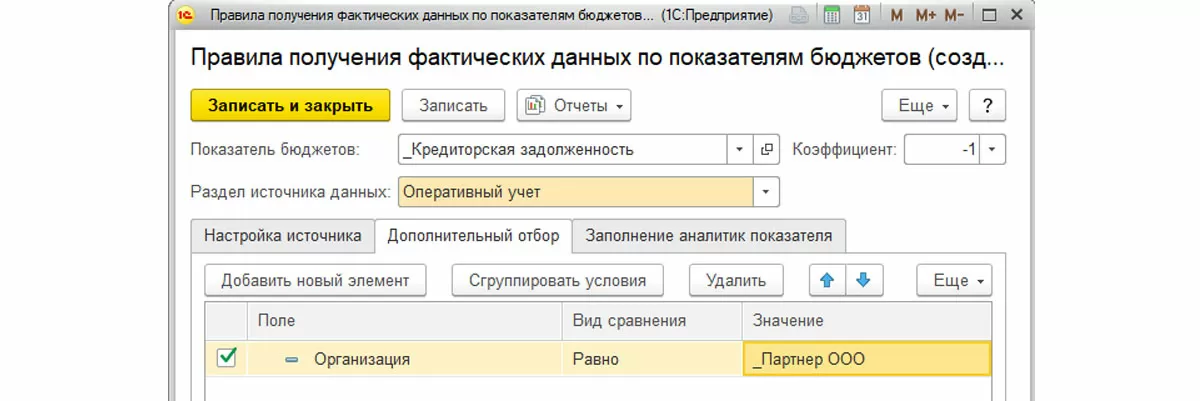
Task: Switch to the Настройка источника tab
Action: 282,236
